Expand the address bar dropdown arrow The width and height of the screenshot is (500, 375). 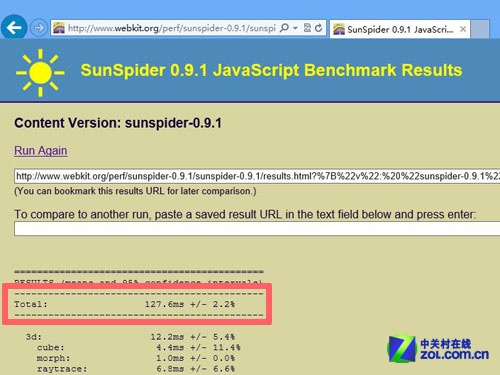(x=295, y=28)
